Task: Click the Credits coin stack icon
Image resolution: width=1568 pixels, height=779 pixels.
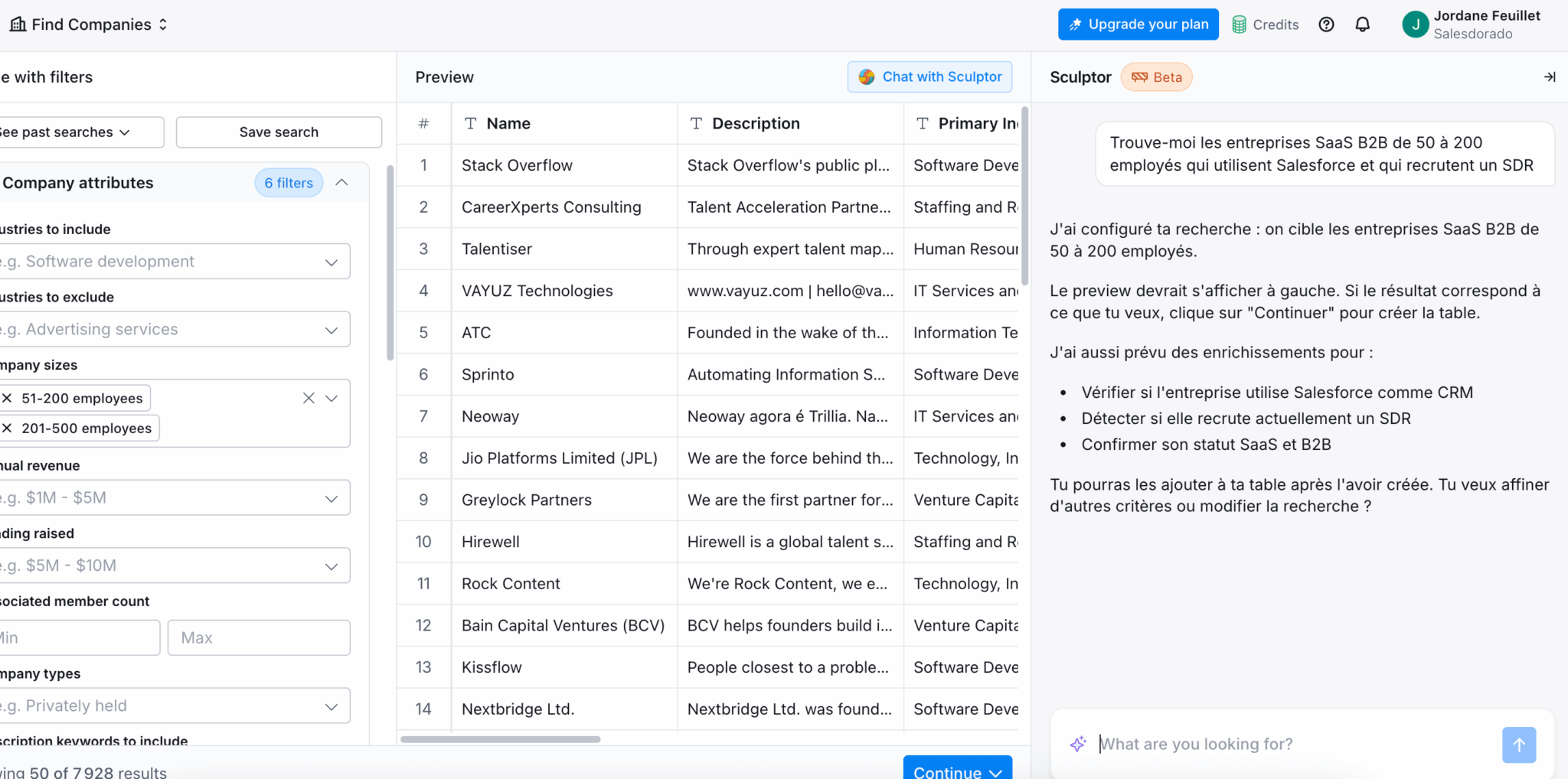Action: (1239, 24)
